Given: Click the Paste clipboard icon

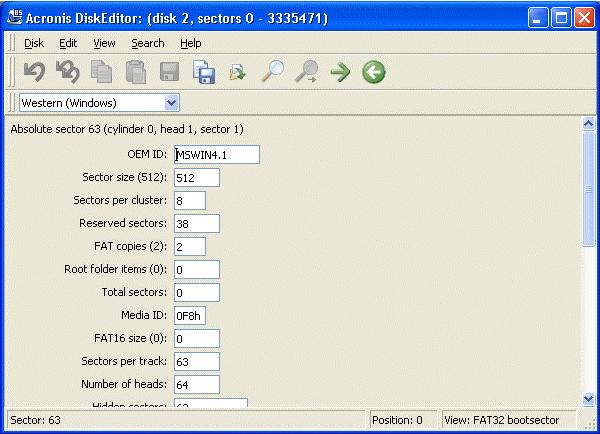Looking at the screenshot, I should (x=136, y=72).
